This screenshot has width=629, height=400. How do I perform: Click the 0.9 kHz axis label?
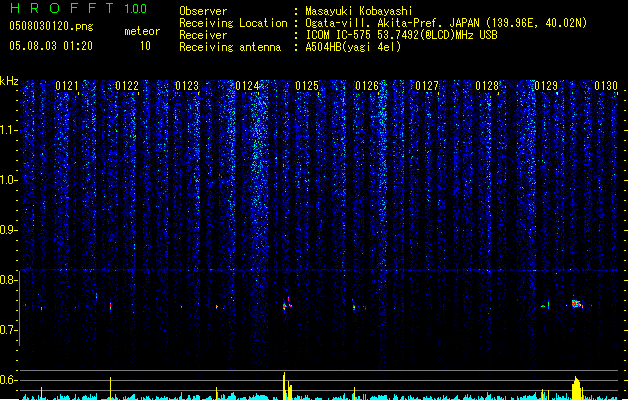(8, 230)
